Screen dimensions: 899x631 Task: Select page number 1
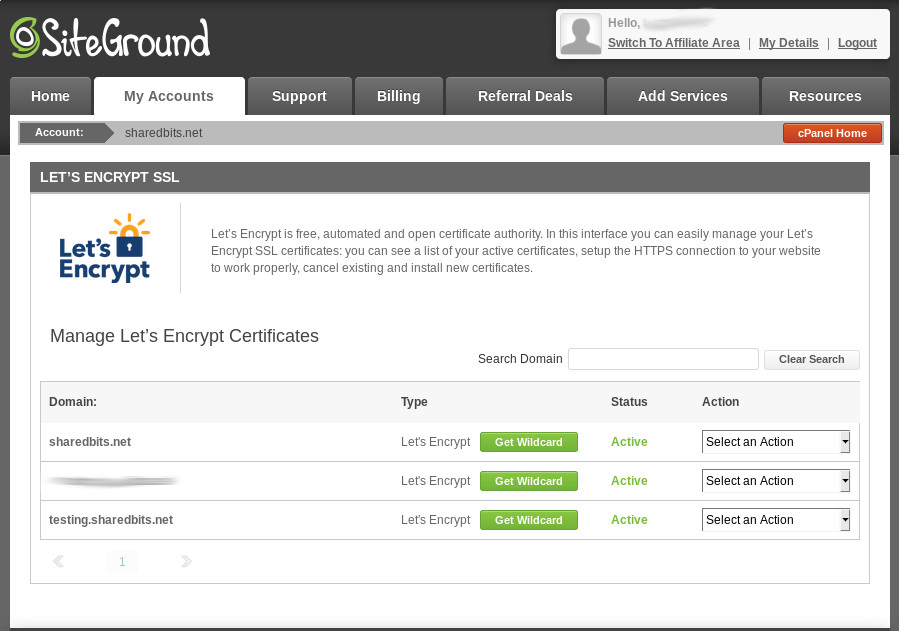pos(122,562)
